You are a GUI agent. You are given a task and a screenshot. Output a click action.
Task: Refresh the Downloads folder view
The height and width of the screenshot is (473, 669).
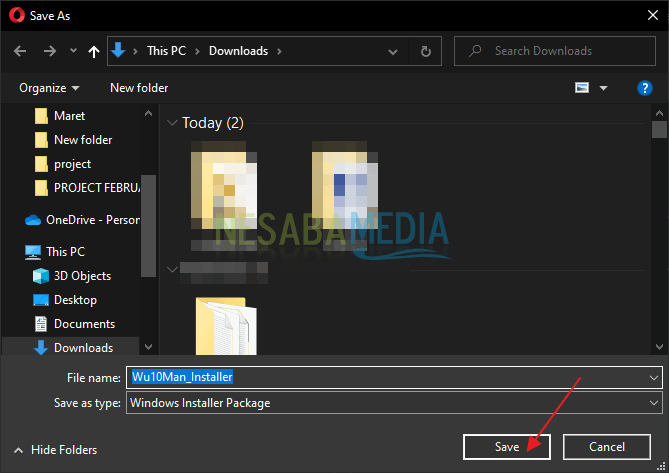(426, 51)
